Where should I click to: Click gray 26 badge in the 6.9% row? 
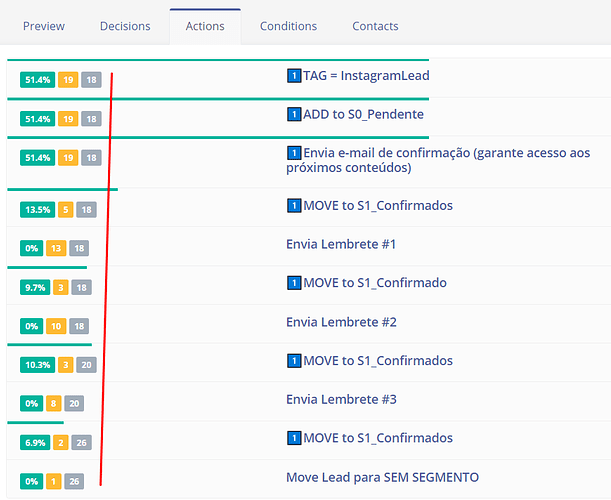81,443
